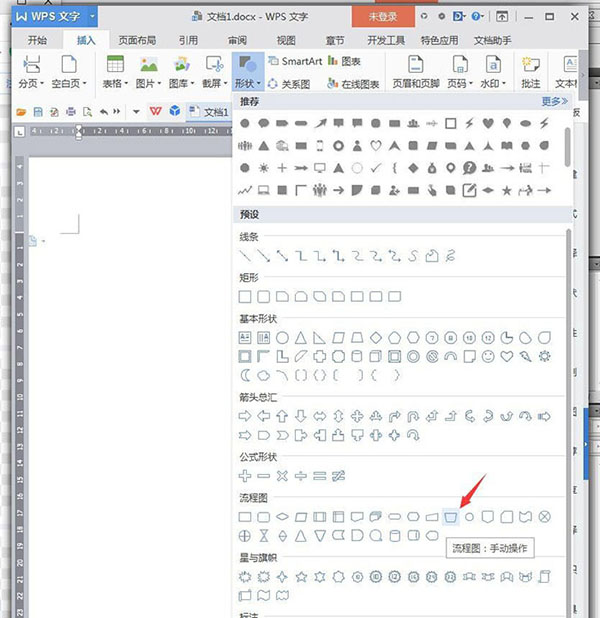The image size is (600, 618).
Task: Choose the right arrow in 箭头总汇
Action: pyautogui.click(x=245, y=416)
